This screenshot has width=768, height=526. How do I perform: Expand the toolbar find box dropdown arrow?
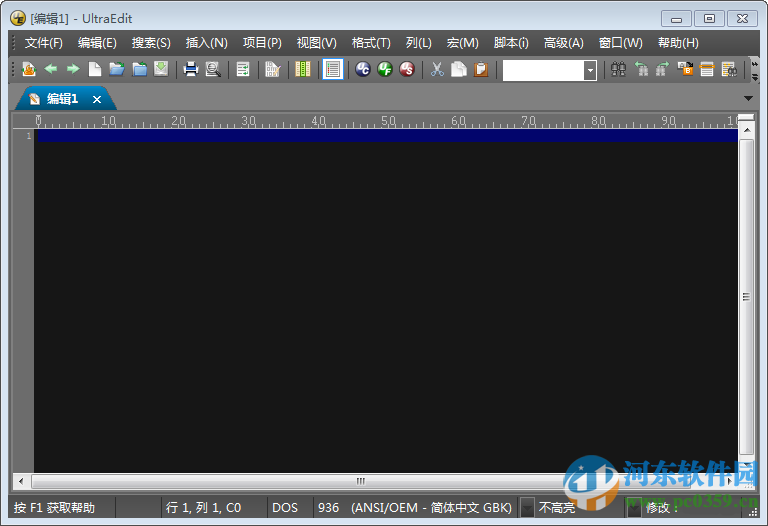pos(590,71)
